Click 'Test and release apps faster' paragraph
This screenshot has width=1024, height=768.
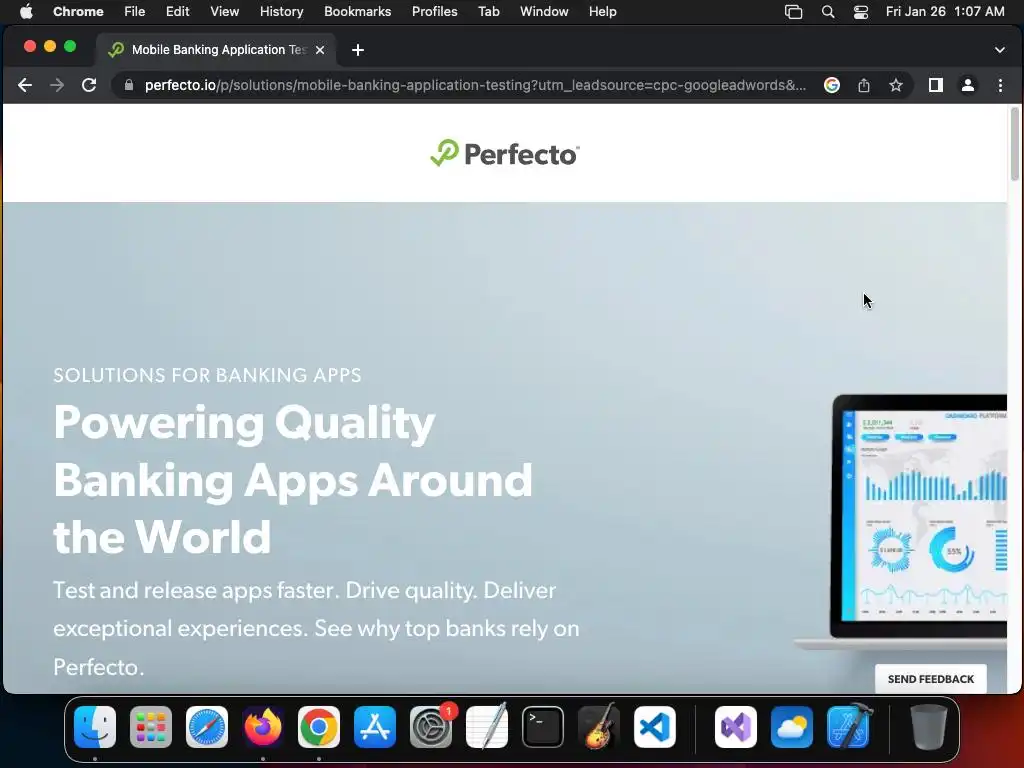coord(316,628)
